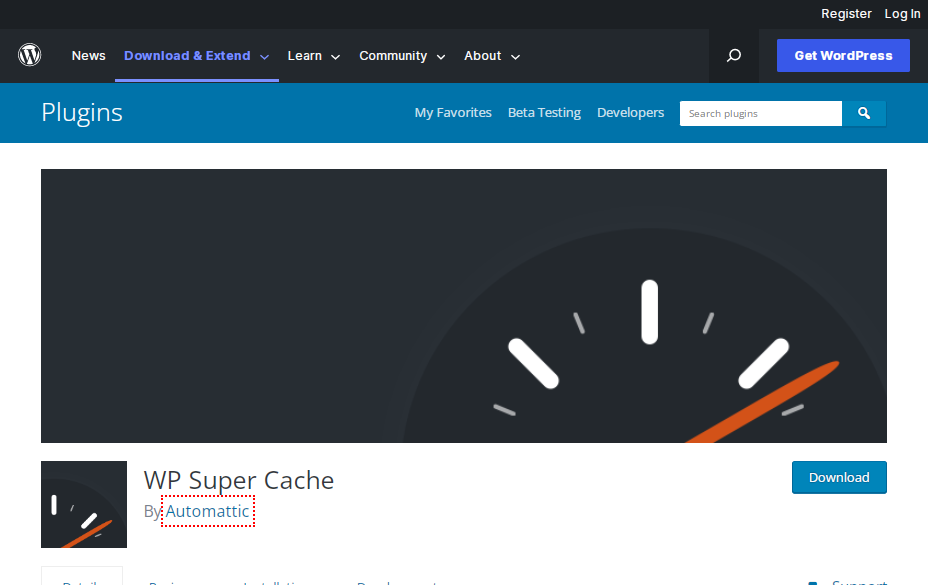
Task: Select Beta Testing in the plugins bar
Action: (544, 113)
